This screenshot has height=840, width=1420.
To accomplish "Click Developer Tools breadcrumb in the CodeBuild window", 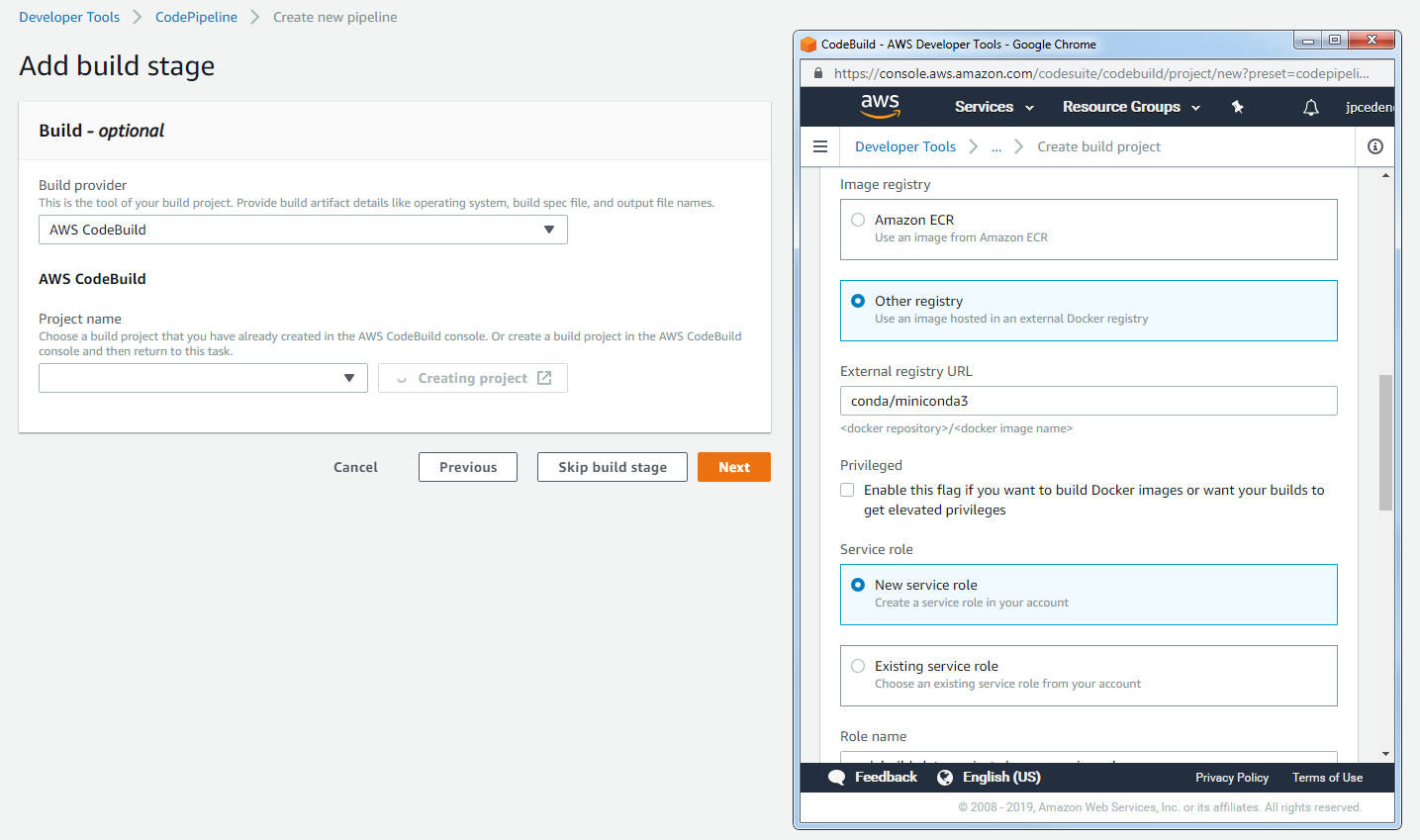I will pos(905,146).
